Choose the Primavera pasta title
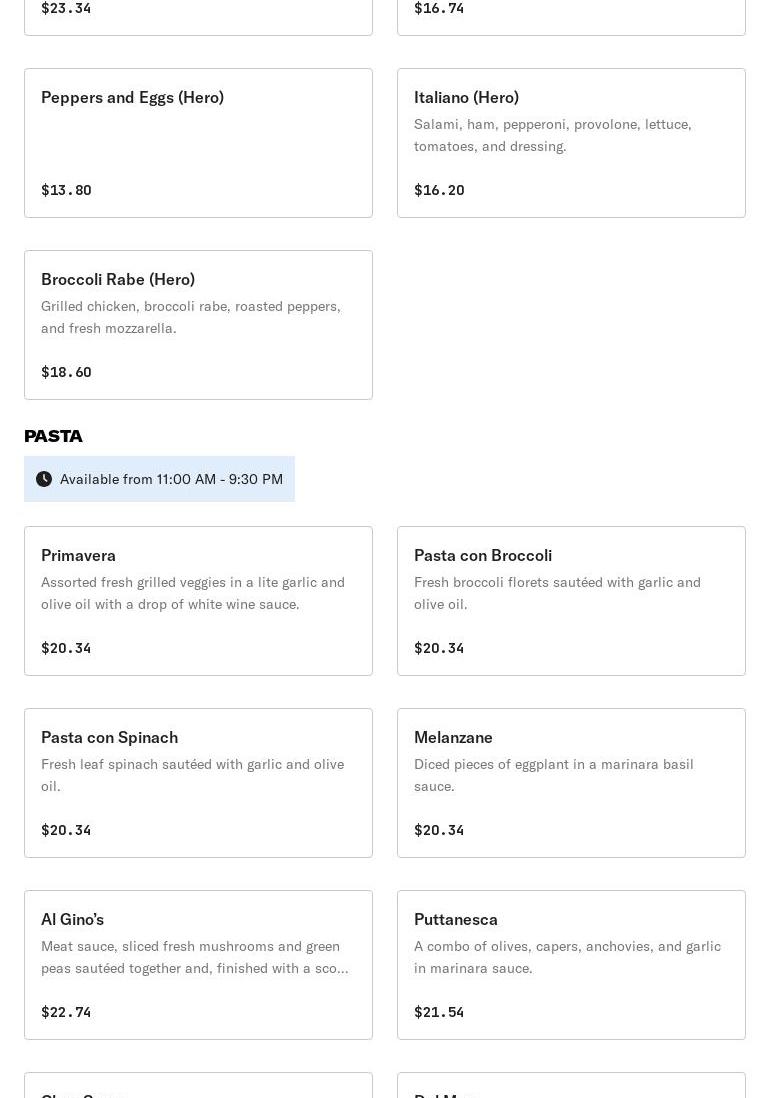 78,555
